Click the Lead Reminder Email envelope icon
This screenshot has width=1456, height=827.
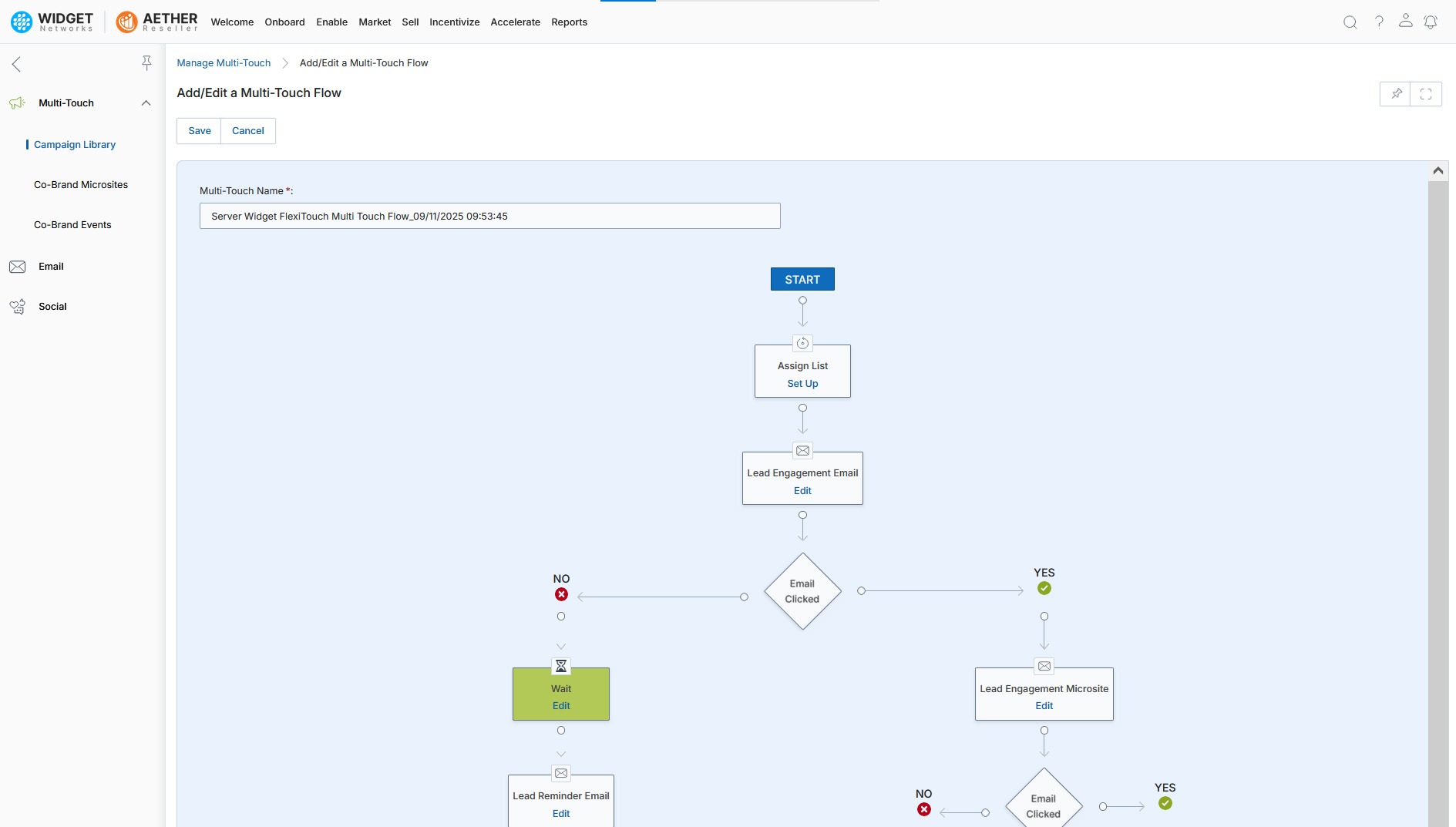[561, 773]
